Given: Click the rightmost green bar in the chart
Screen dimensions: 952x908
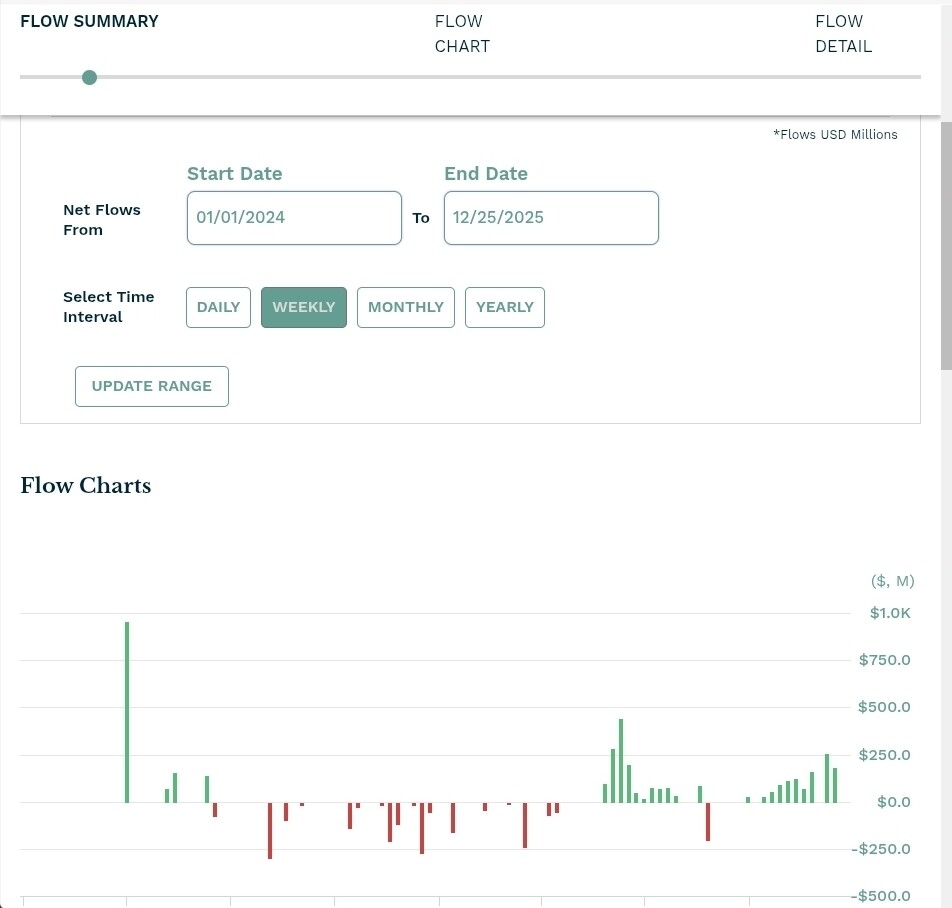Looking at the screenshot, I should pyautogui.click(x=835, y=785).
